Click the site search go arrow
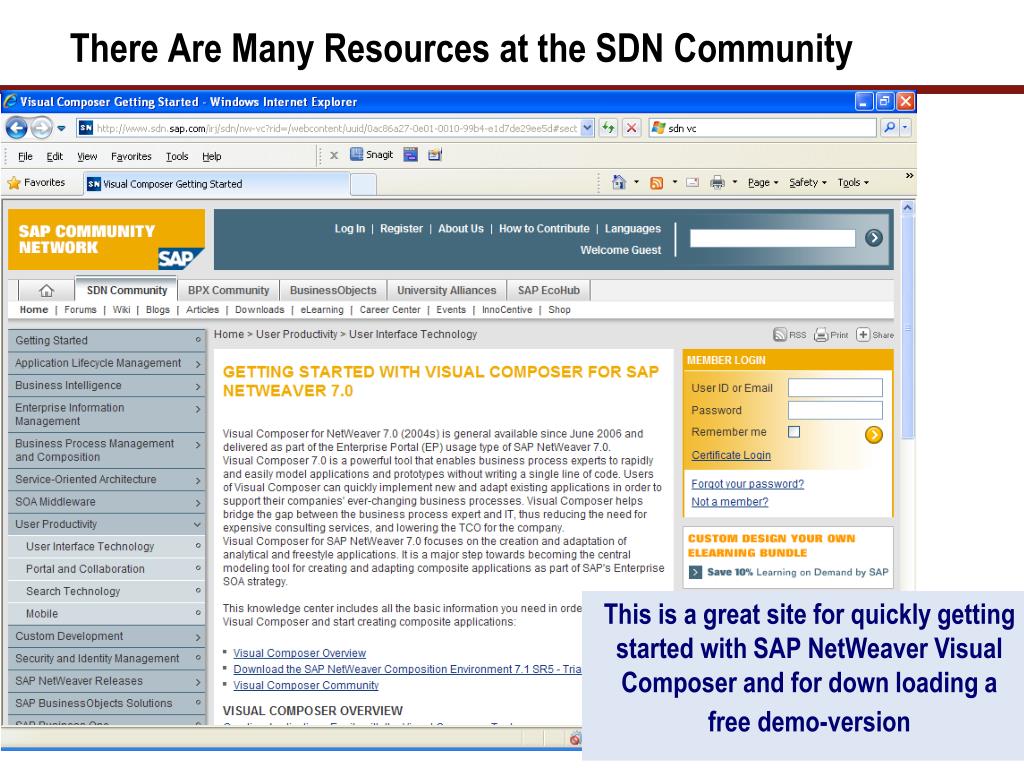Screen dimensions: 1024x768 (x=874, y=238)
